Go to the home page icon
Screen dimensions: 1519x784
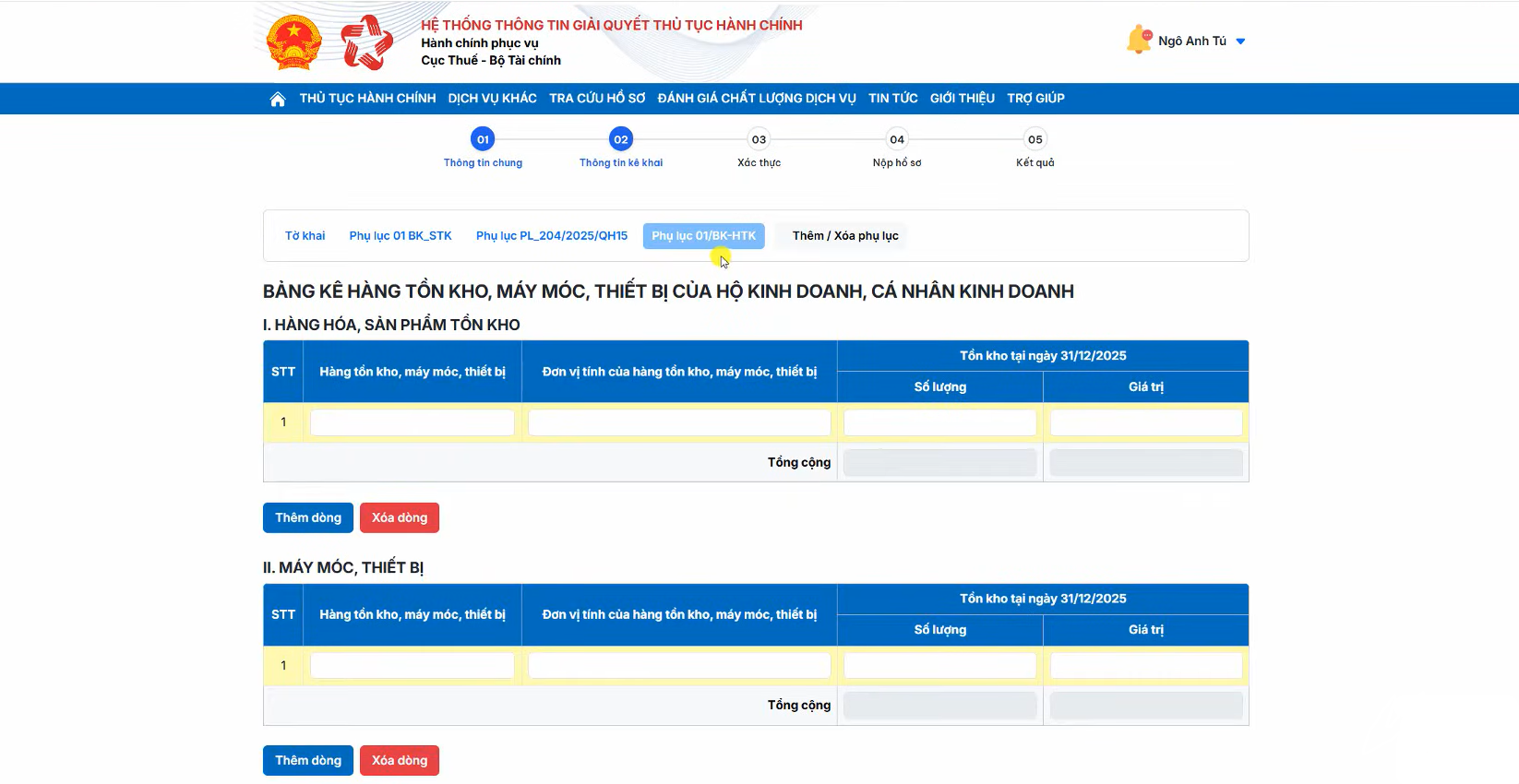278,99
